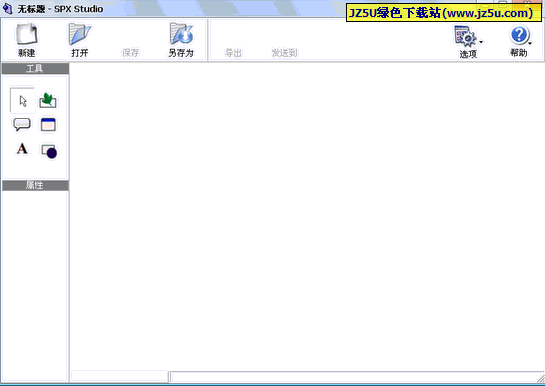Create a new file with 新建

point(27,40)
